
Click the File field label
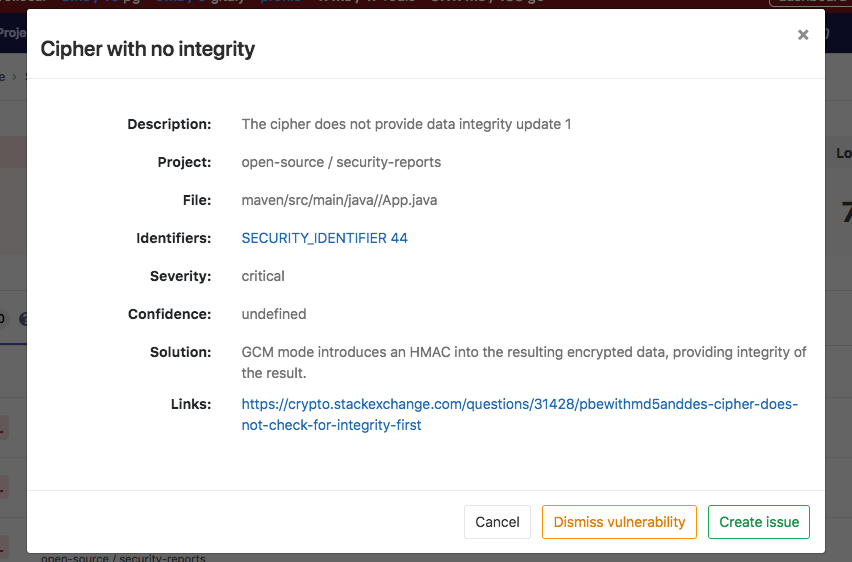pos(196,200)
